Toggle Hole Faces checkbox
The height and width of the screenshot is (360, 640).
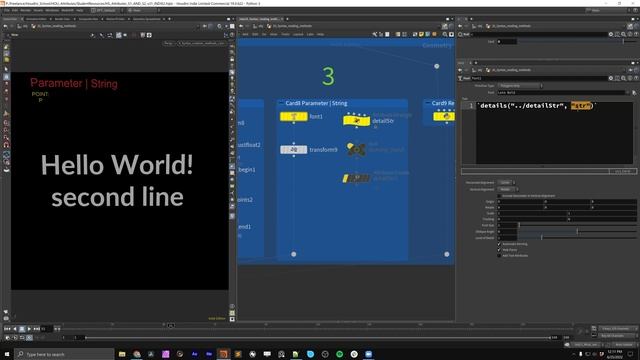[499, 250]
